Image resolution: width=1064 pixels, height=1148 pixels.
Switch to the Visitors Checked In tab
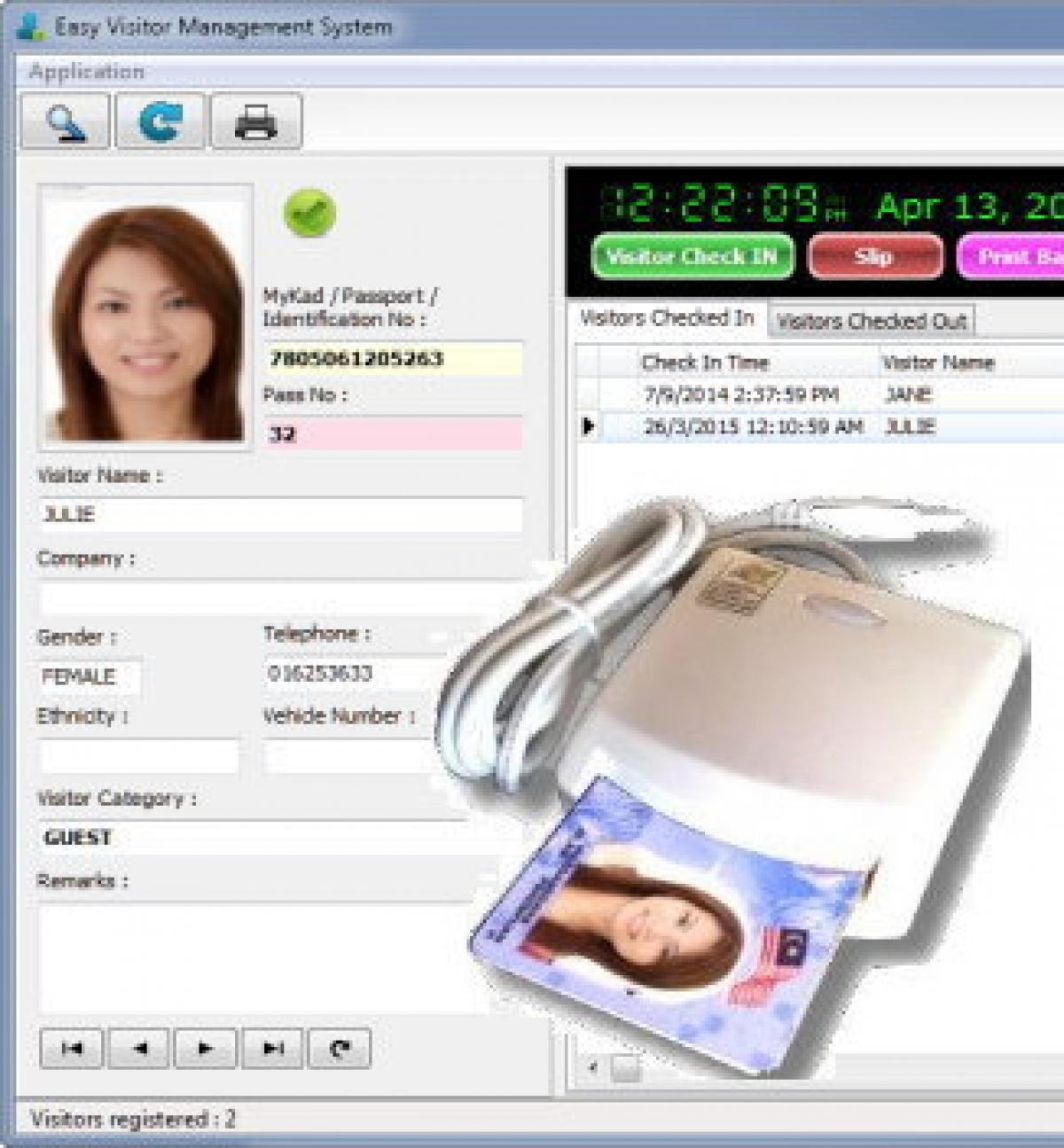pyautogui.click(x=667, y=318)
